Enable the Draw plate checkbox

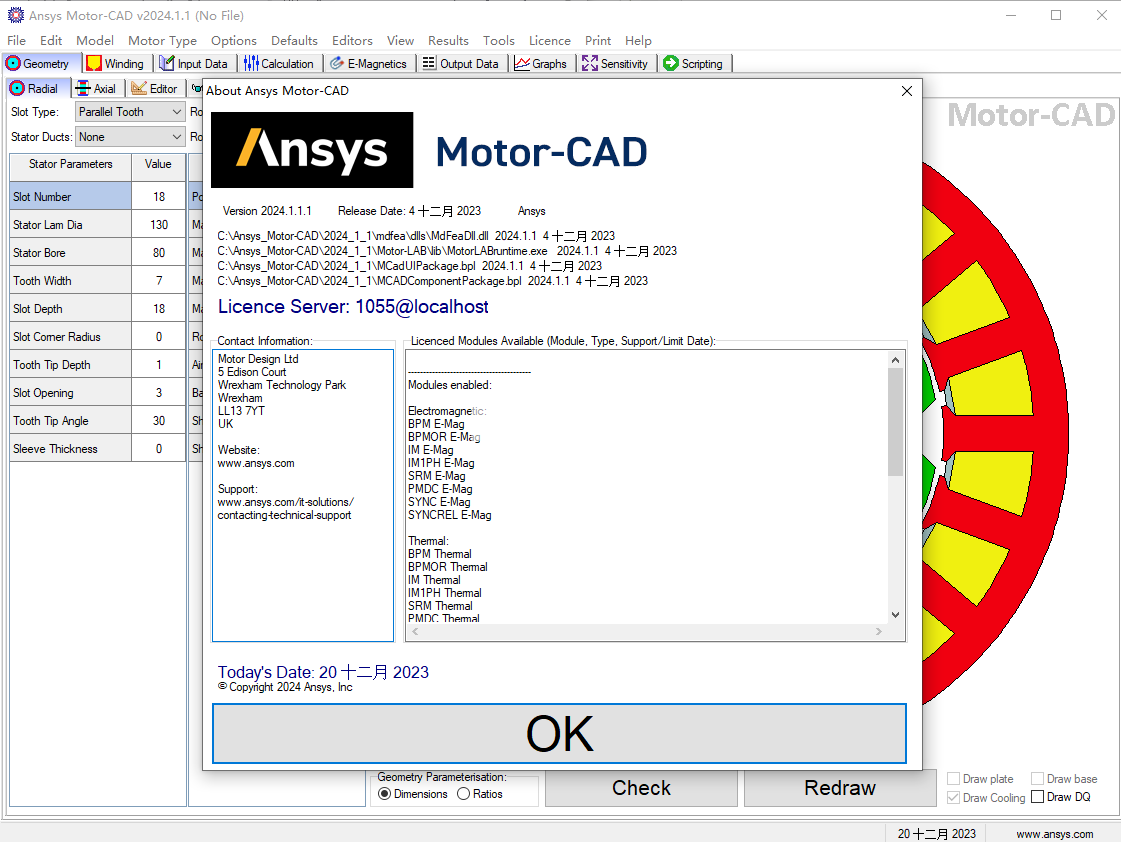953,778
